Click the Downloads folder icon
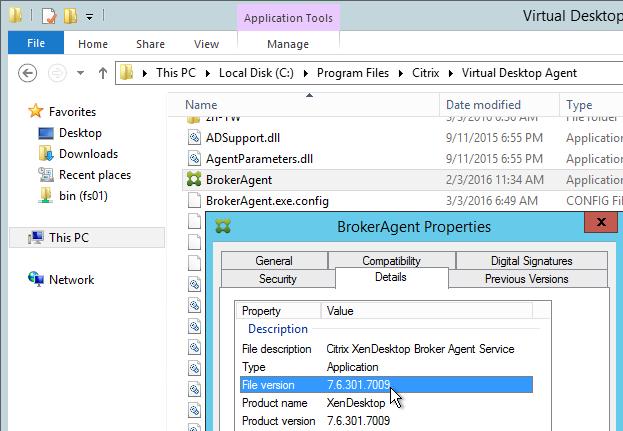Screen dimensions: 623x431 click(46, 153)
